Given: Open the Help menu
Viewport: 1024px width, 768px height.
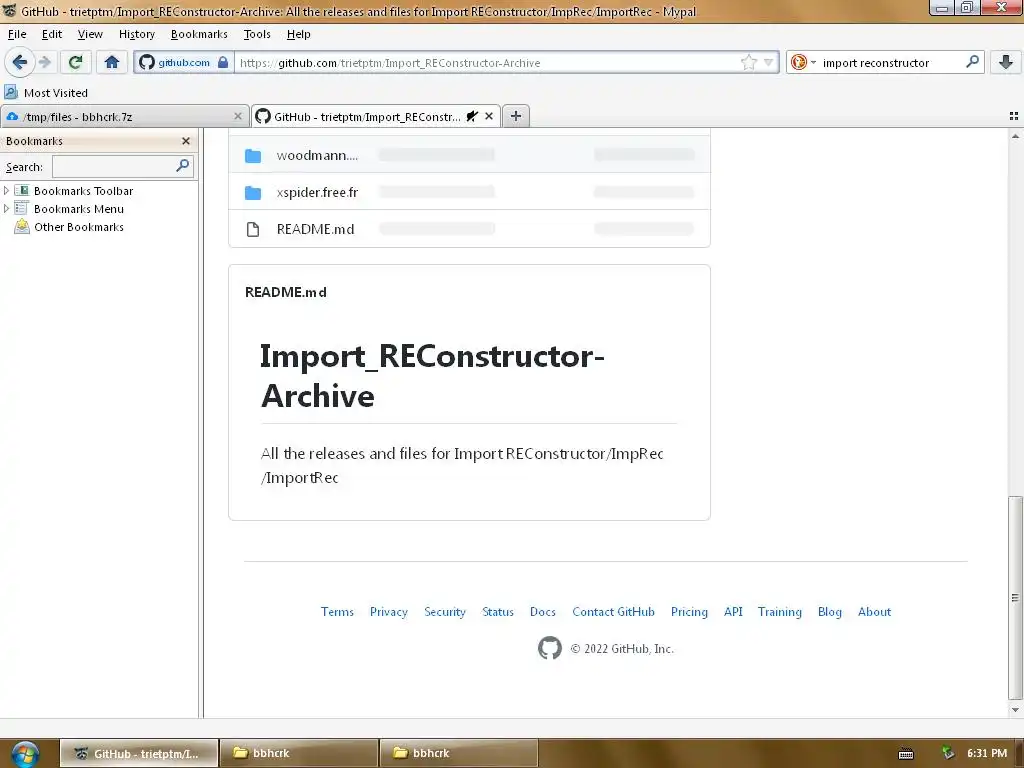Looking at the screenshot, I should (x=298, y=34).
